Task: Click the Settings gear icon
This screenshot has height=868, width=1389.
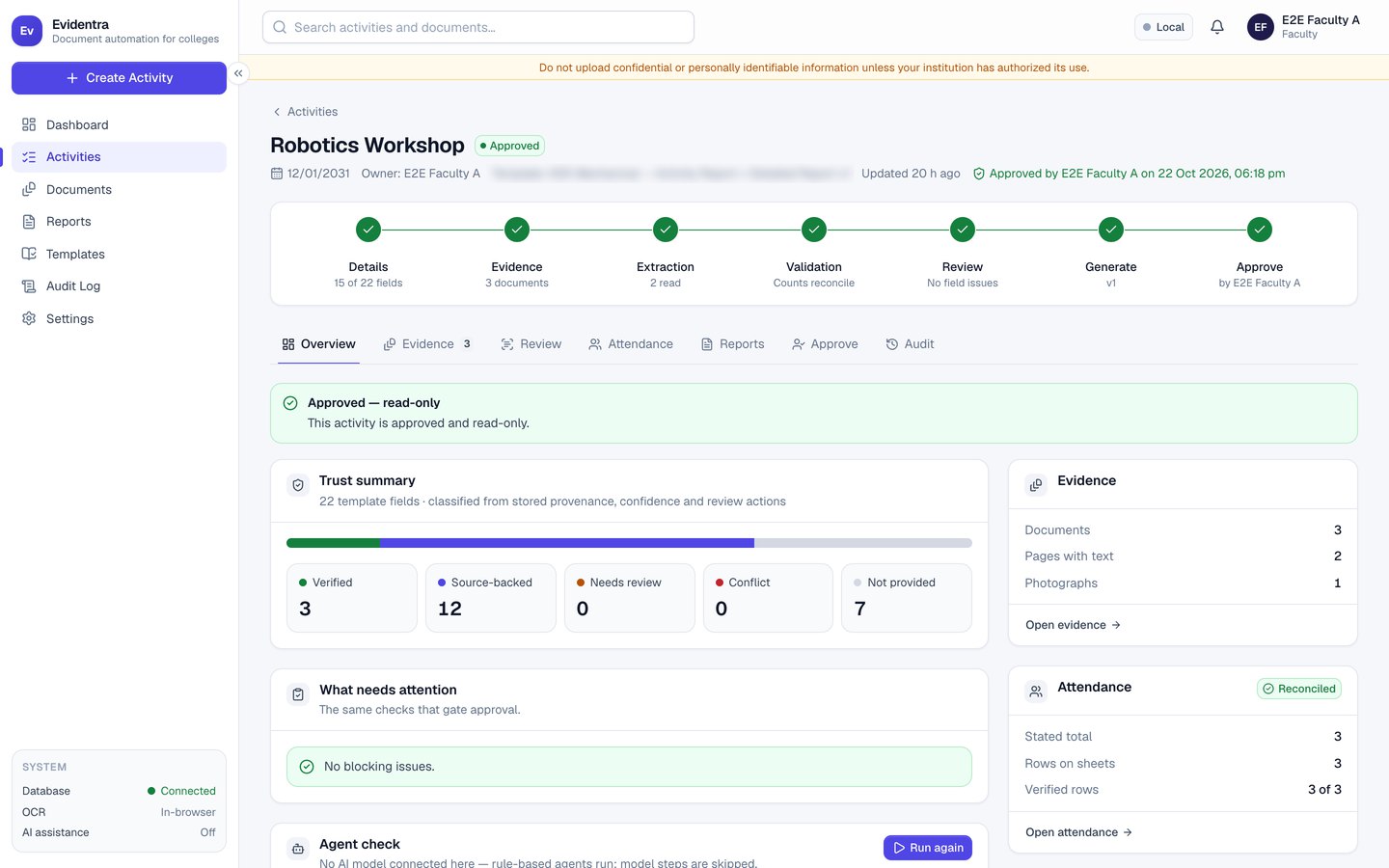Action: pyautogui.click(x=29, y=318)
